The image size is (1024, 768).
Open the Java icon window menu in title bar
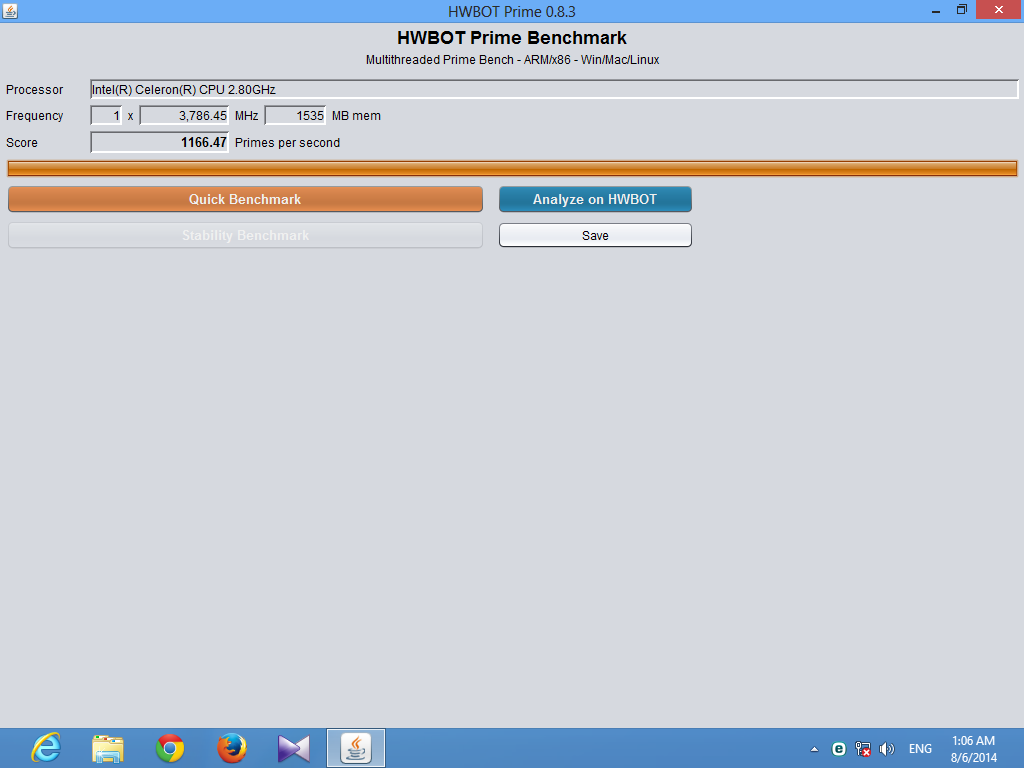(x=10, y=10)
